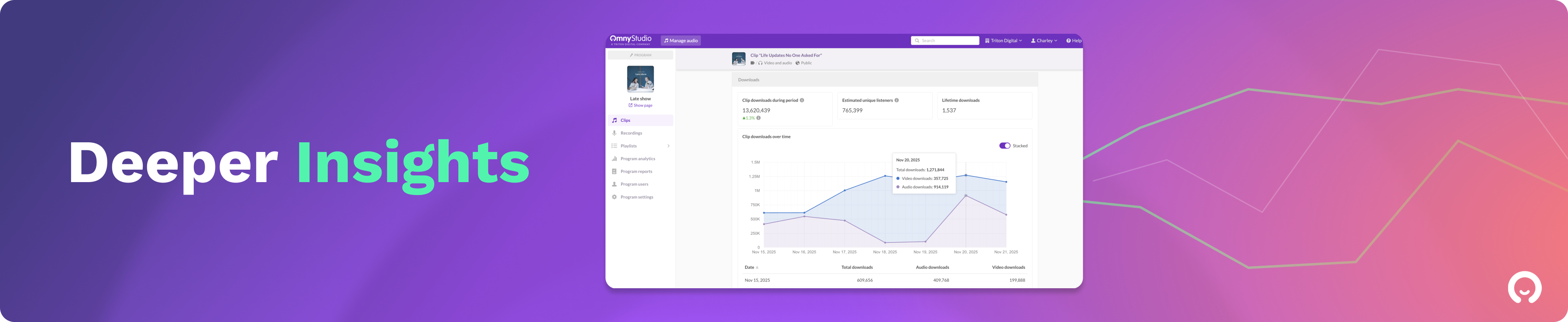
Task: Open Program reports from sidebar
Action: click(636, 172)
